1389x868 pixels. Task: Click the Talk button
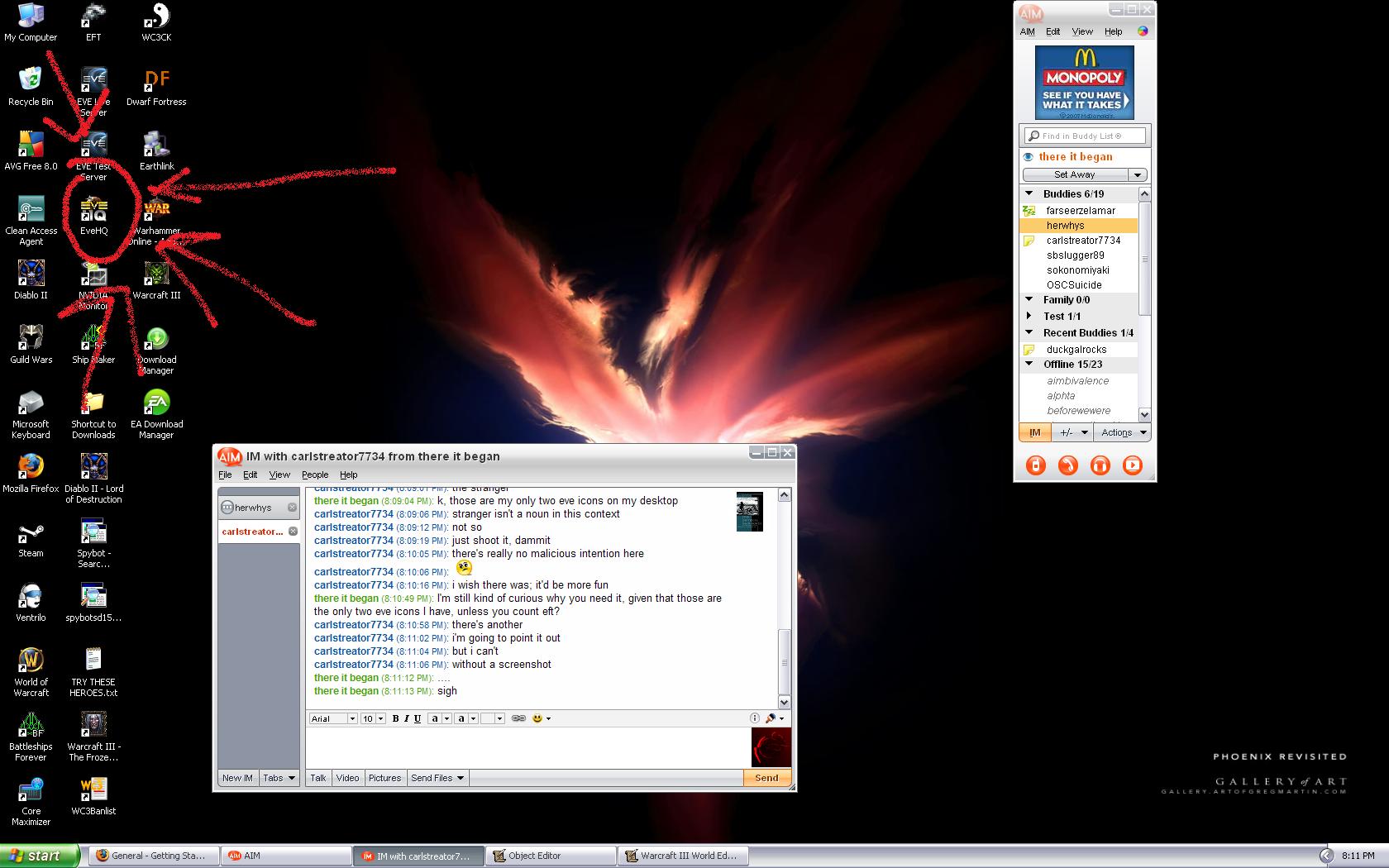click(x=318, y=778)
